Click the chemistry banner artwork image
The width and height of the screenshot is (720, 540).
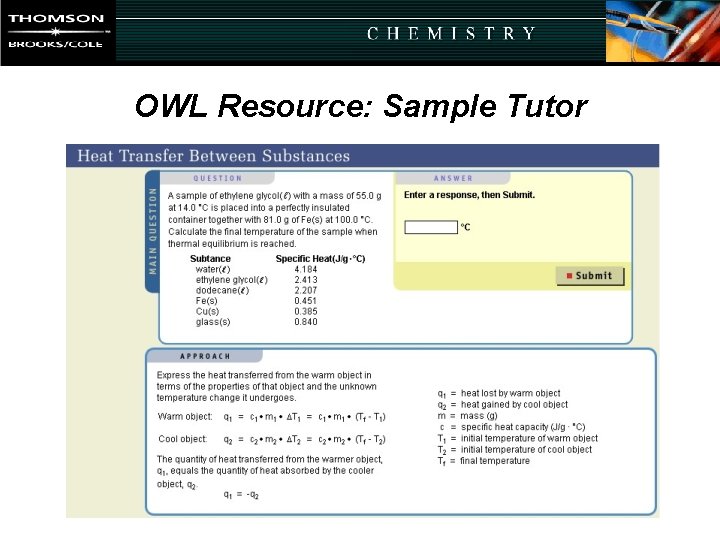click(x=663, y=31)
